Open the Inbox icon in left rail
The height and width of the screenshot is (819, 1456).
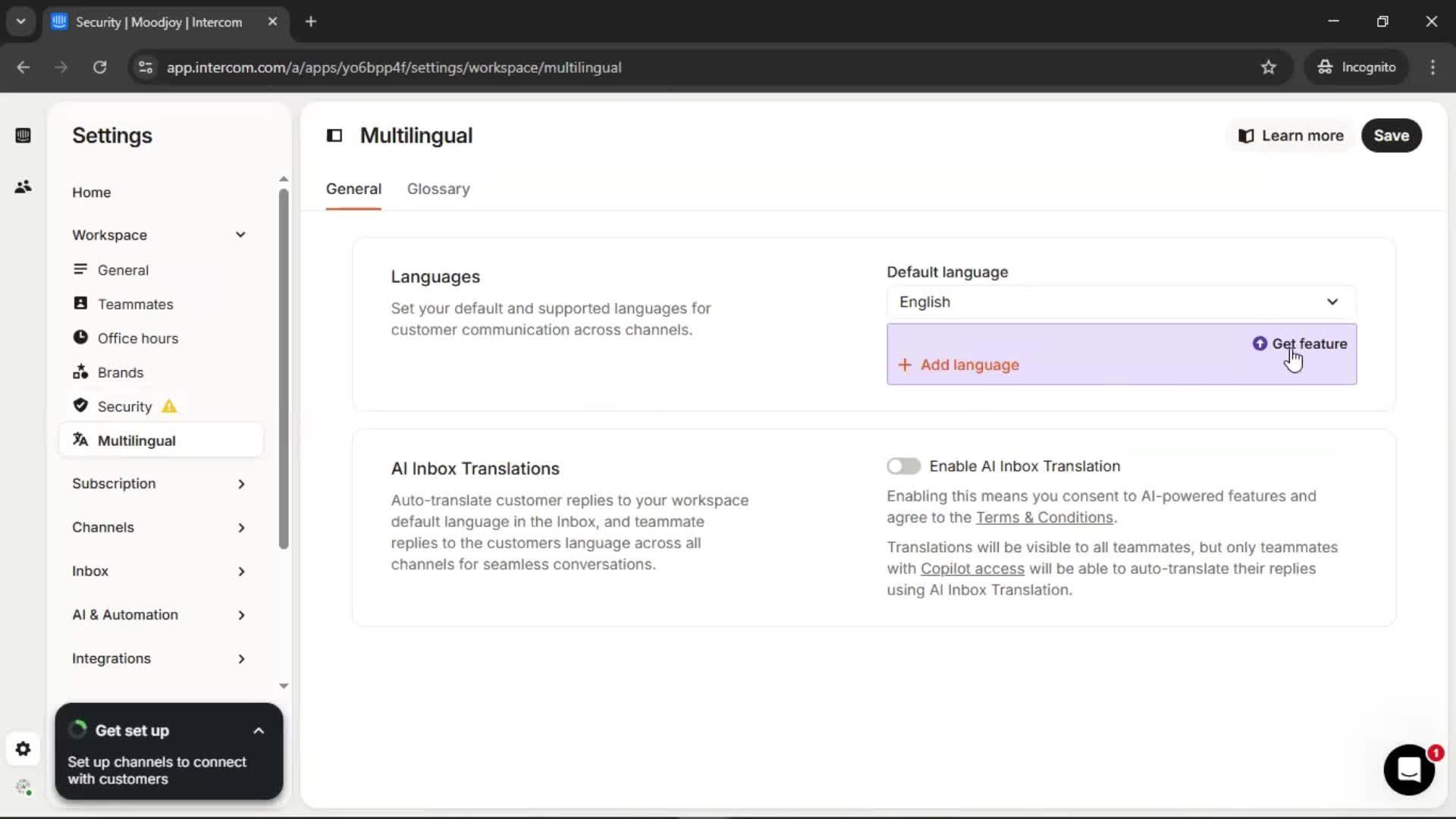tap(23, 136)
